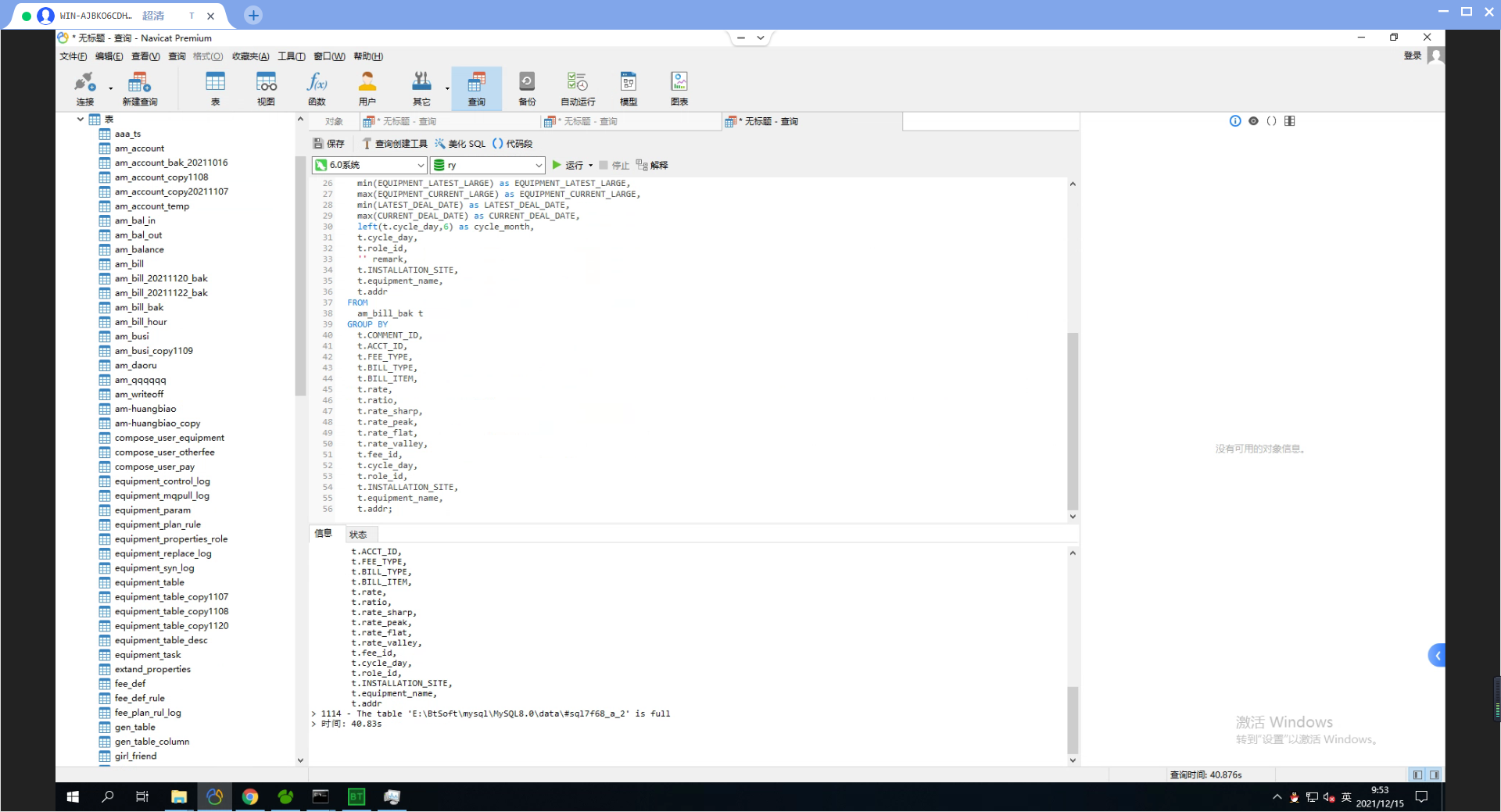Viewport: 1501px width, 812px height.
Task: Open the View (视图) toolbar icon
Action: 266,88
